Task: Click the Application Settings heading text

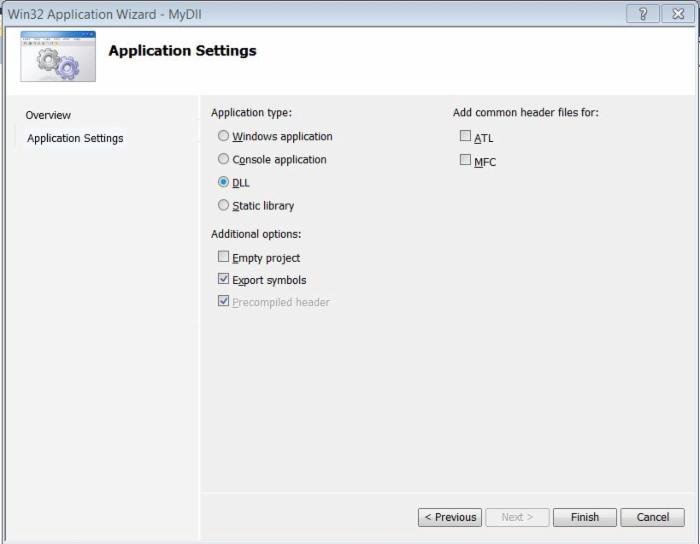Action: [182, 51]
